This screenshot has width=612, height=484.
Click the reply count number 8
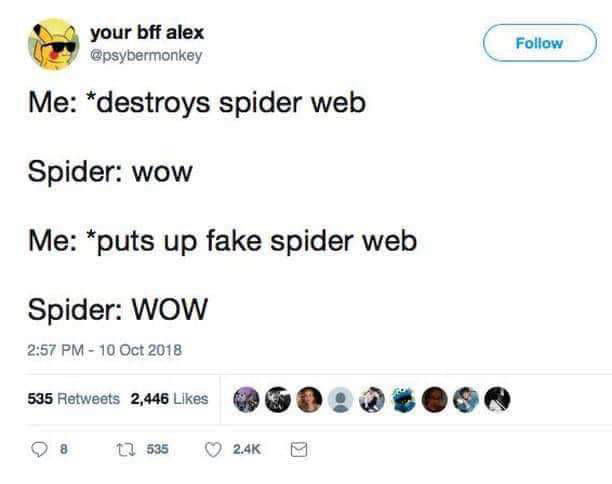[64, 449]
